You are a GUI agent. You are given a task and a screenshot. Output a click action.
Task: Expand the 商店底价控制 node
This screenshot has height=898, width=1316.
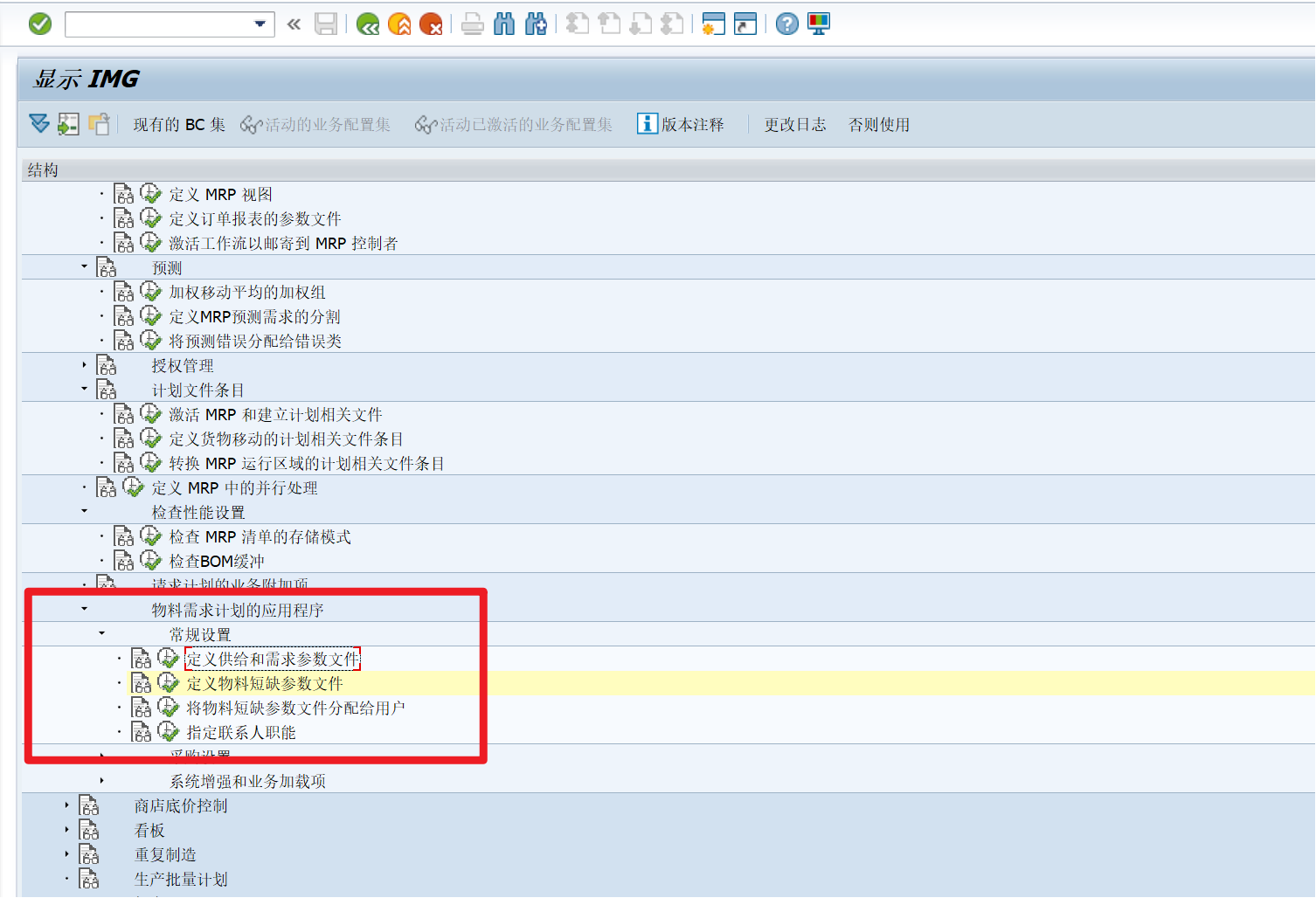coord(66,805)
